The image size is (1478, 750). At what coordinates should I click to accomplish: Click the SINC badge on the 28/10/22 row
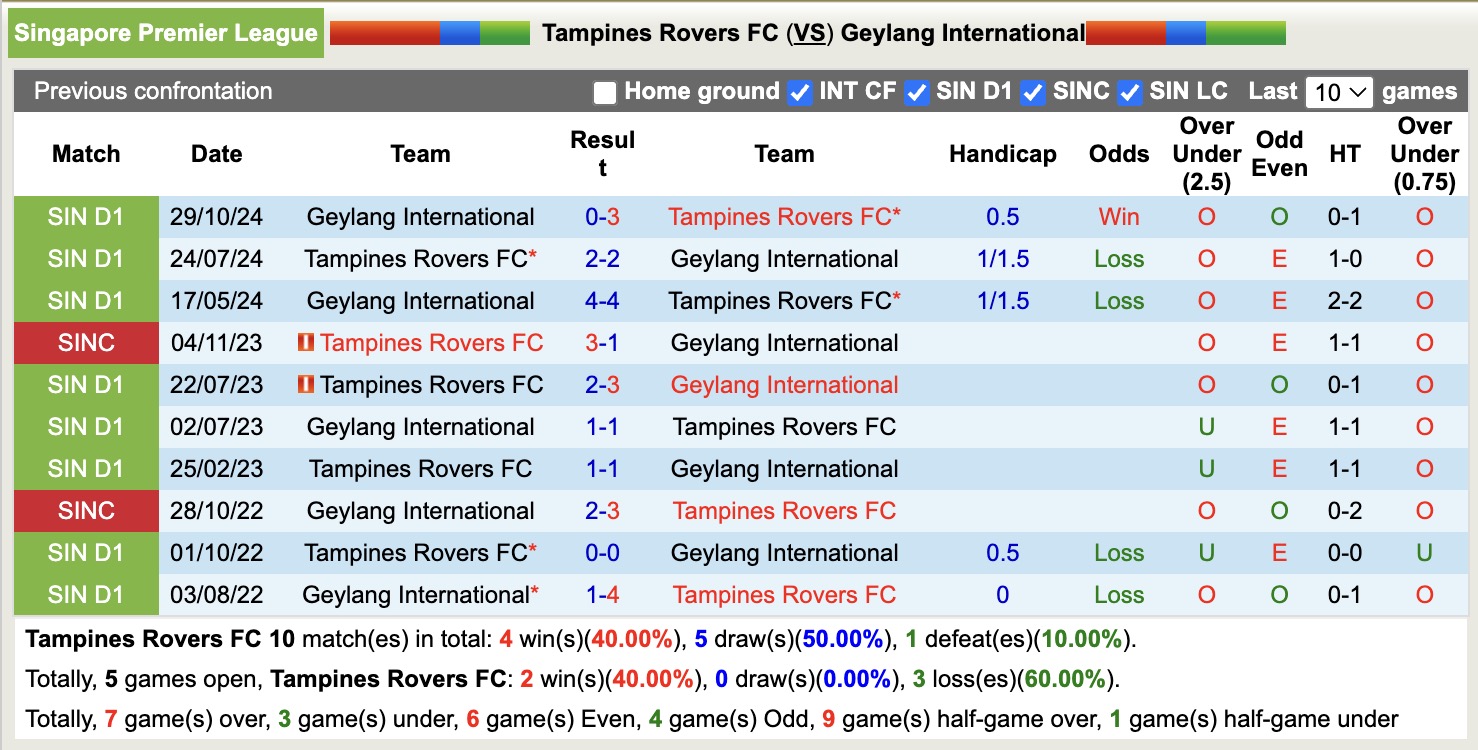coord(86,510)
